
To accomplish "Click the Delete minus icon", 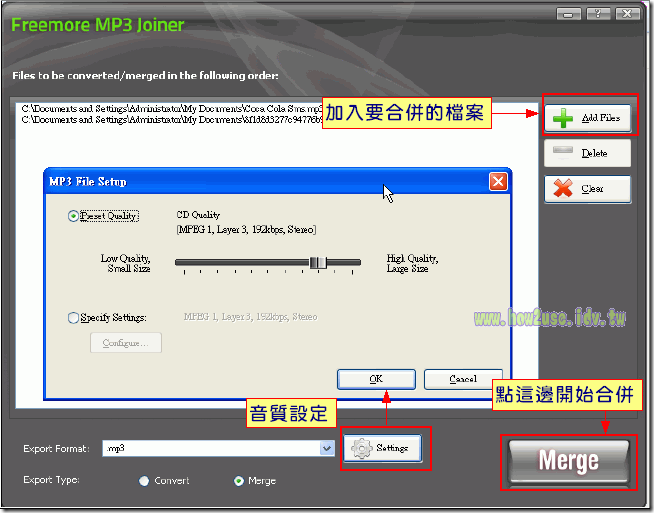I will (x=563, y=153).
